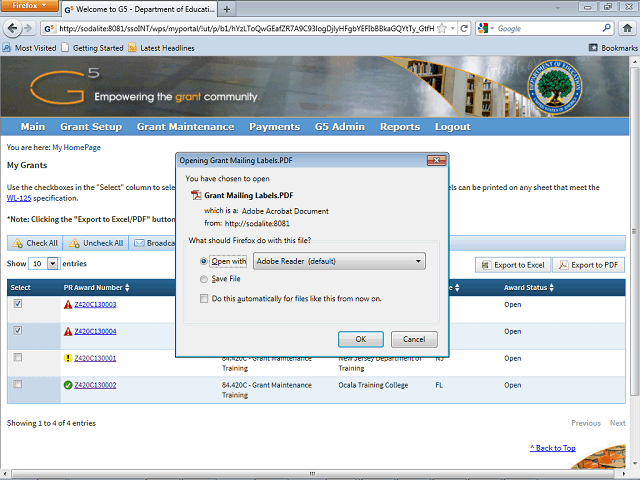Click the Previous pagination link
The image size is (640, 480).
tap(586, 423)
